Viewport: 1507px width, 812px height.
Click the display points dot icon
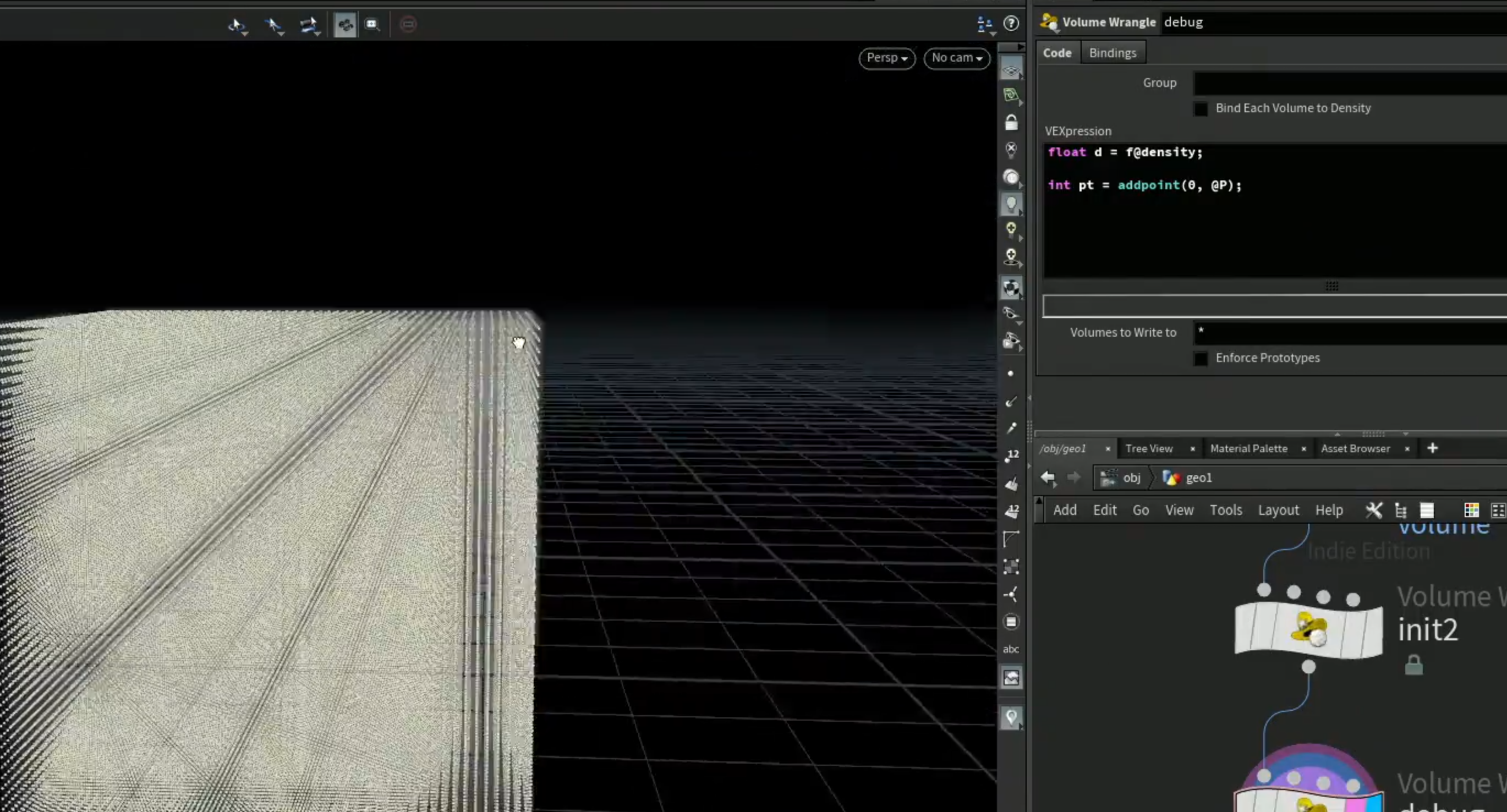coord(1010,373)
